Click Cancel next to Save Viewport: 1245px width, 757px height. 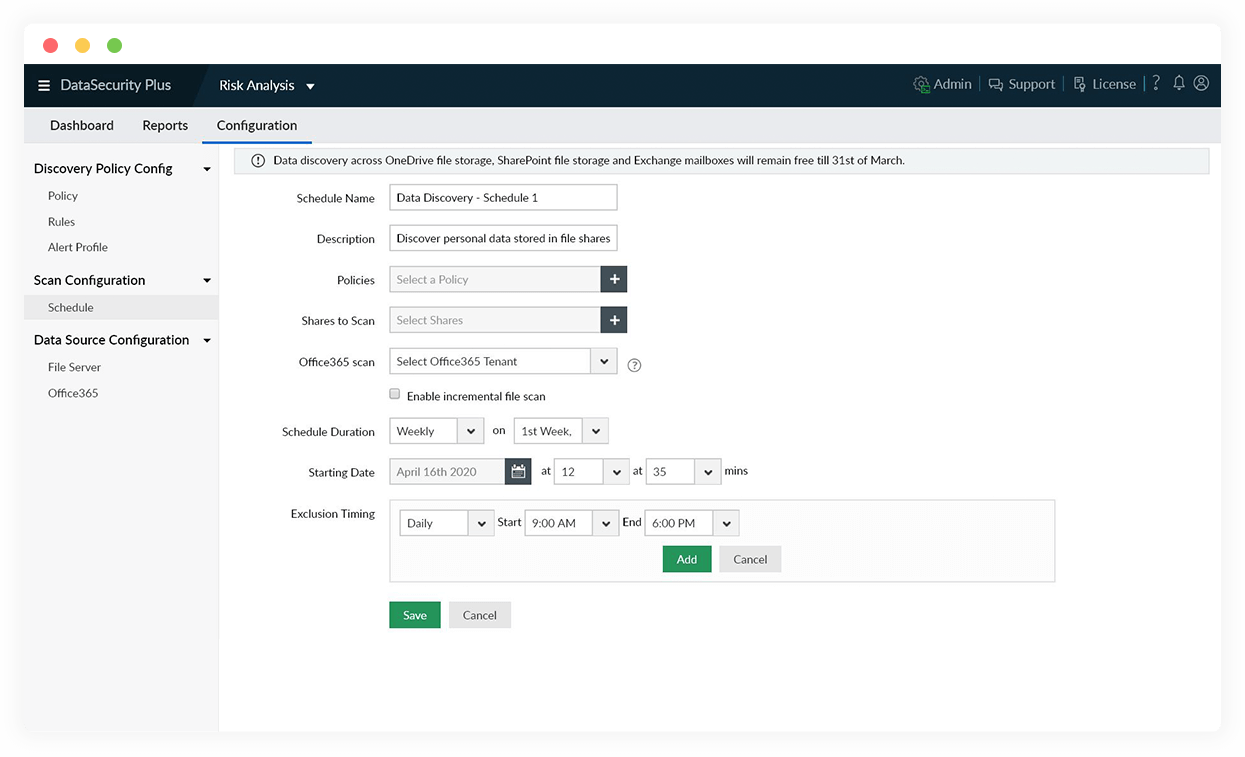(x=480, y=615)
